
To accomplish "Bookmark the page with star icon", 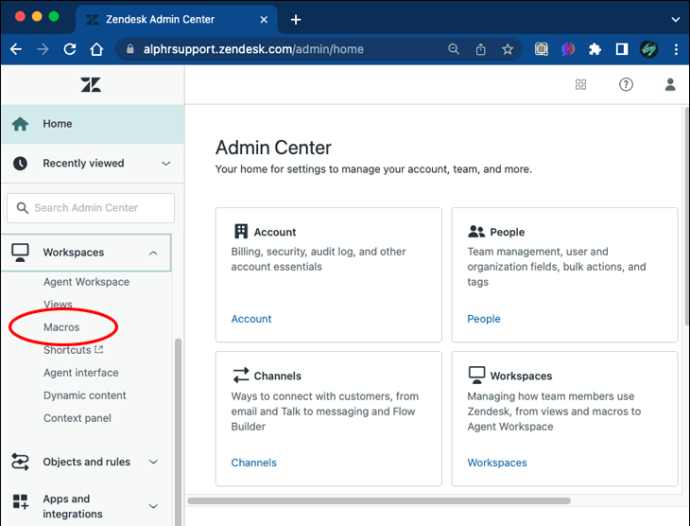I will [507, 49].
